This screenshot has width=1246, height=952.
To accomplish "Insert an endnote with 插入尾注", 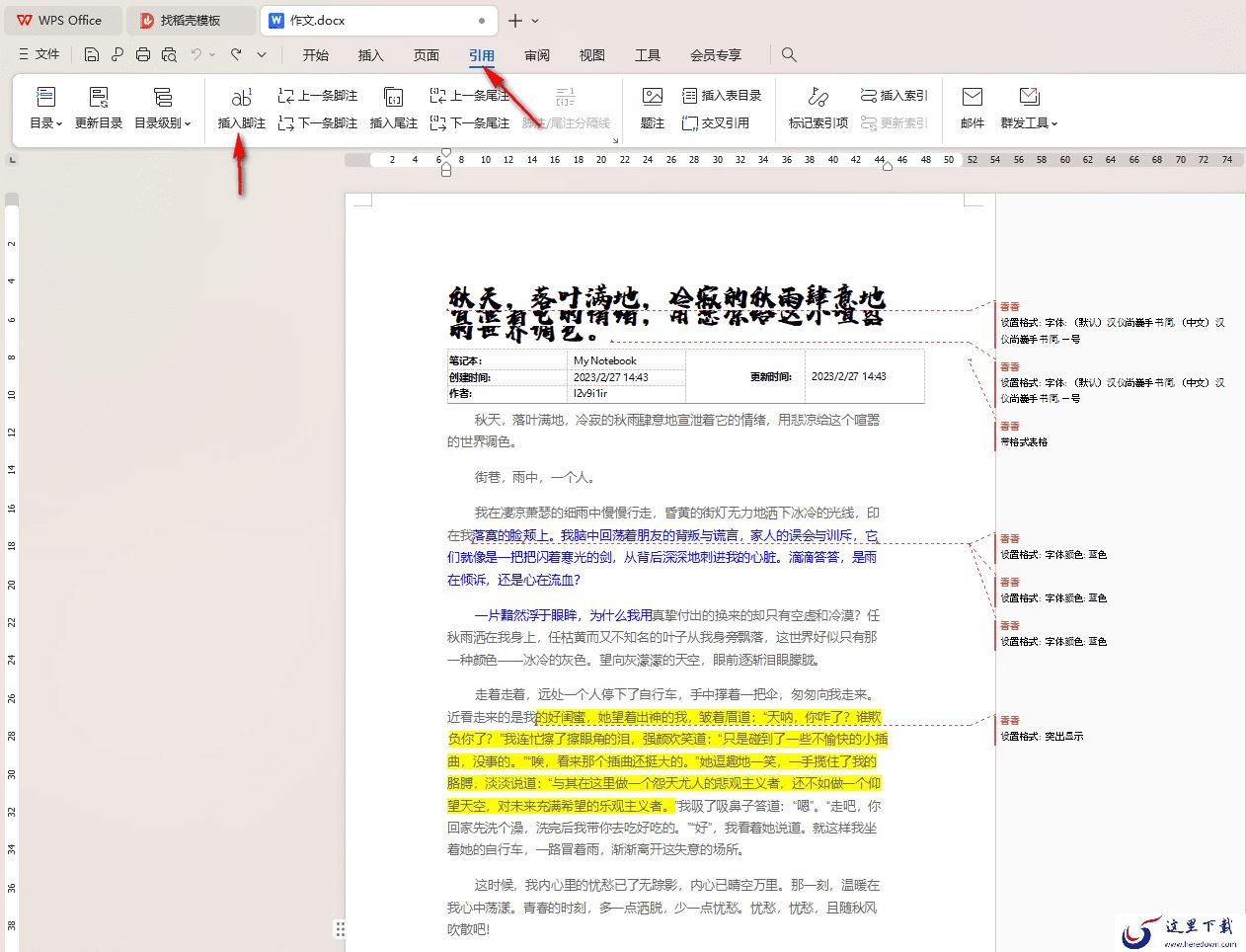I will coord(394,109).
